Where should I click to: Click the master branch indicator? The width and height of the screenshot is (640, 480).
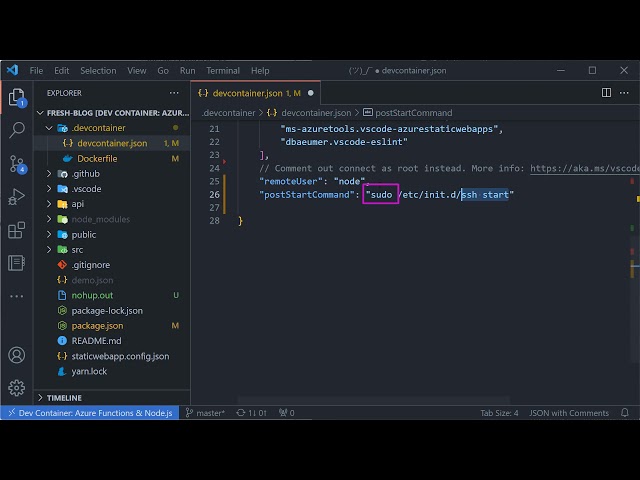point(205,413)
